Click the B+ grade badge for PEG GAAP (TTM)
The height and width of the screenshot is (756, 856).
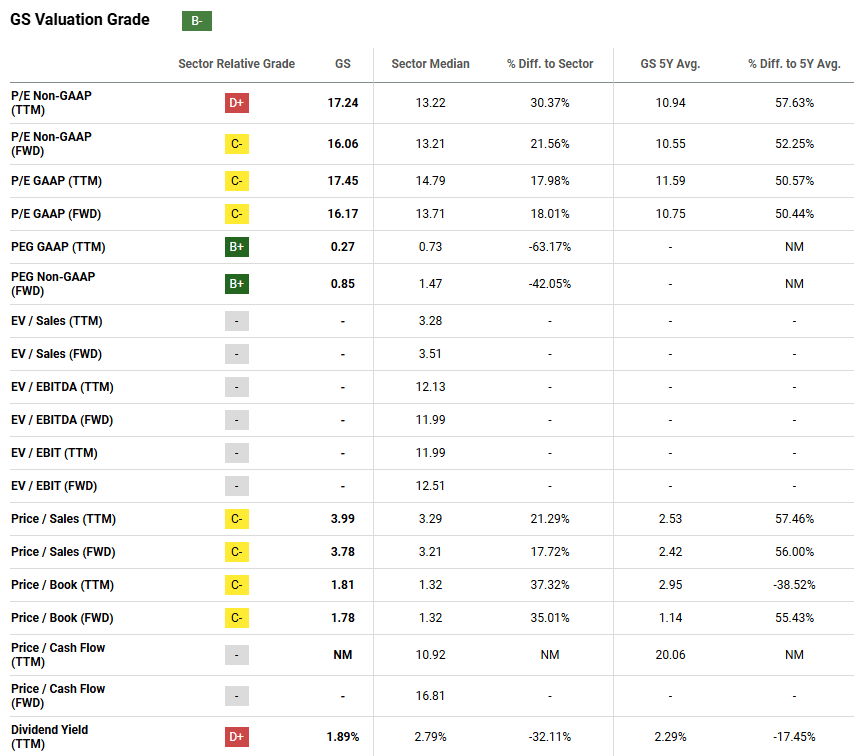[x=237, y=247]
